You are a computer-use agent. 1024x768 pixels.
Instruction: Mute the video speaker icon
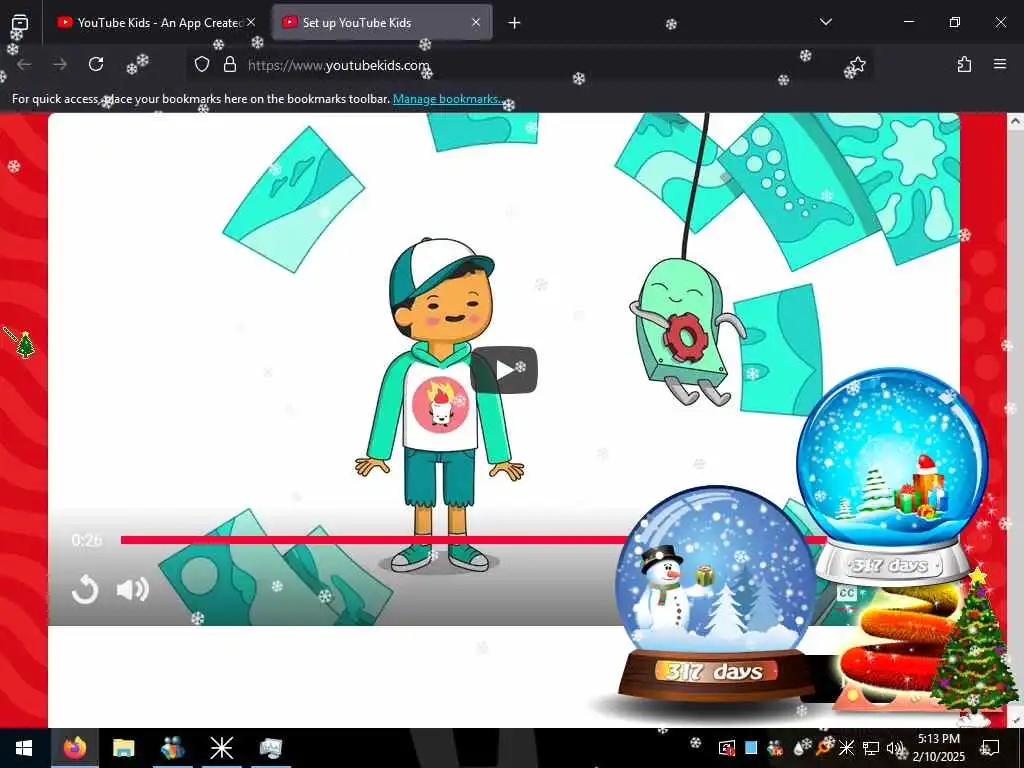point(133,589)
